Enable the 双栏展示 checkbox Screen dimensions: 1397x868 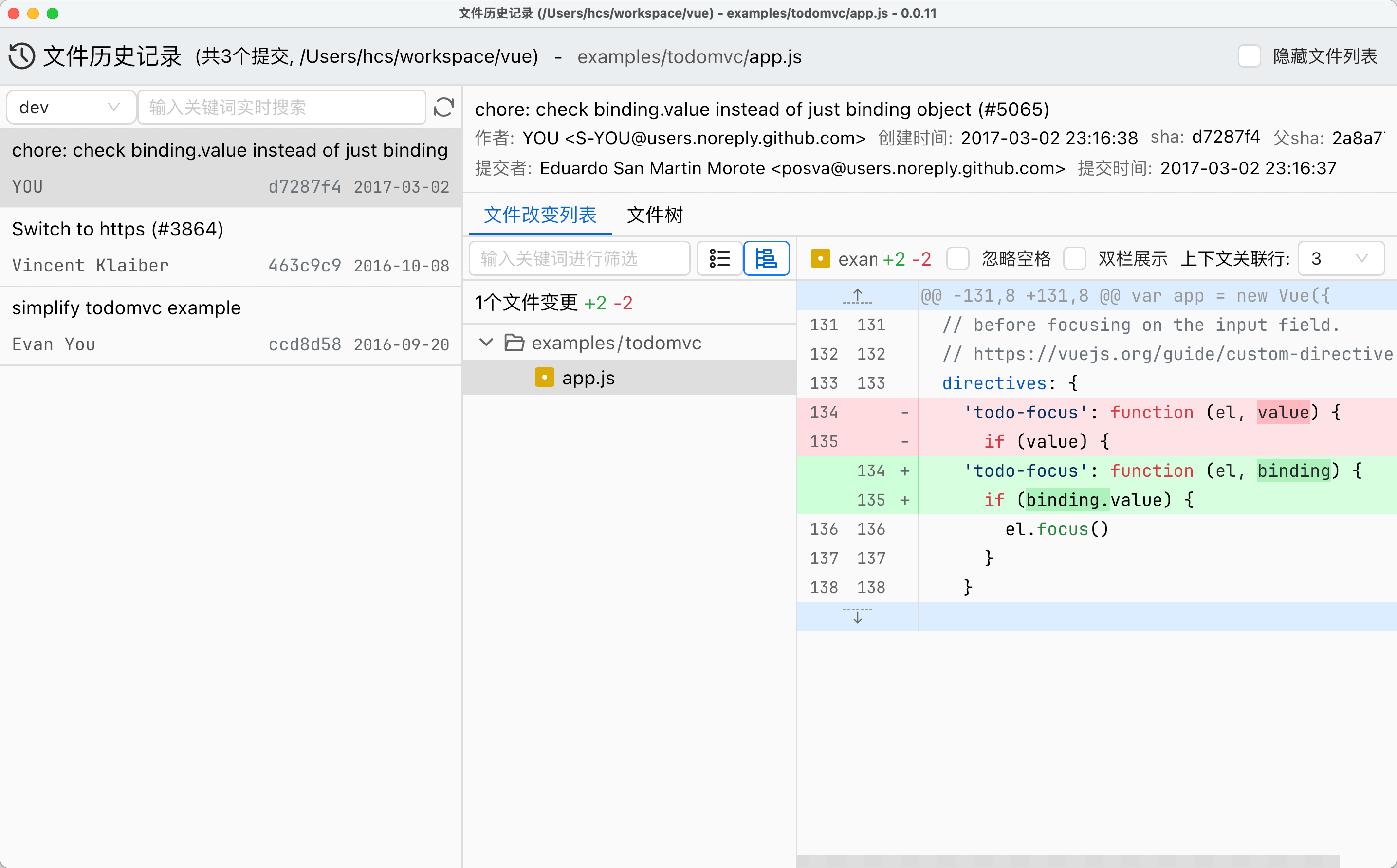click(1074, 259)
